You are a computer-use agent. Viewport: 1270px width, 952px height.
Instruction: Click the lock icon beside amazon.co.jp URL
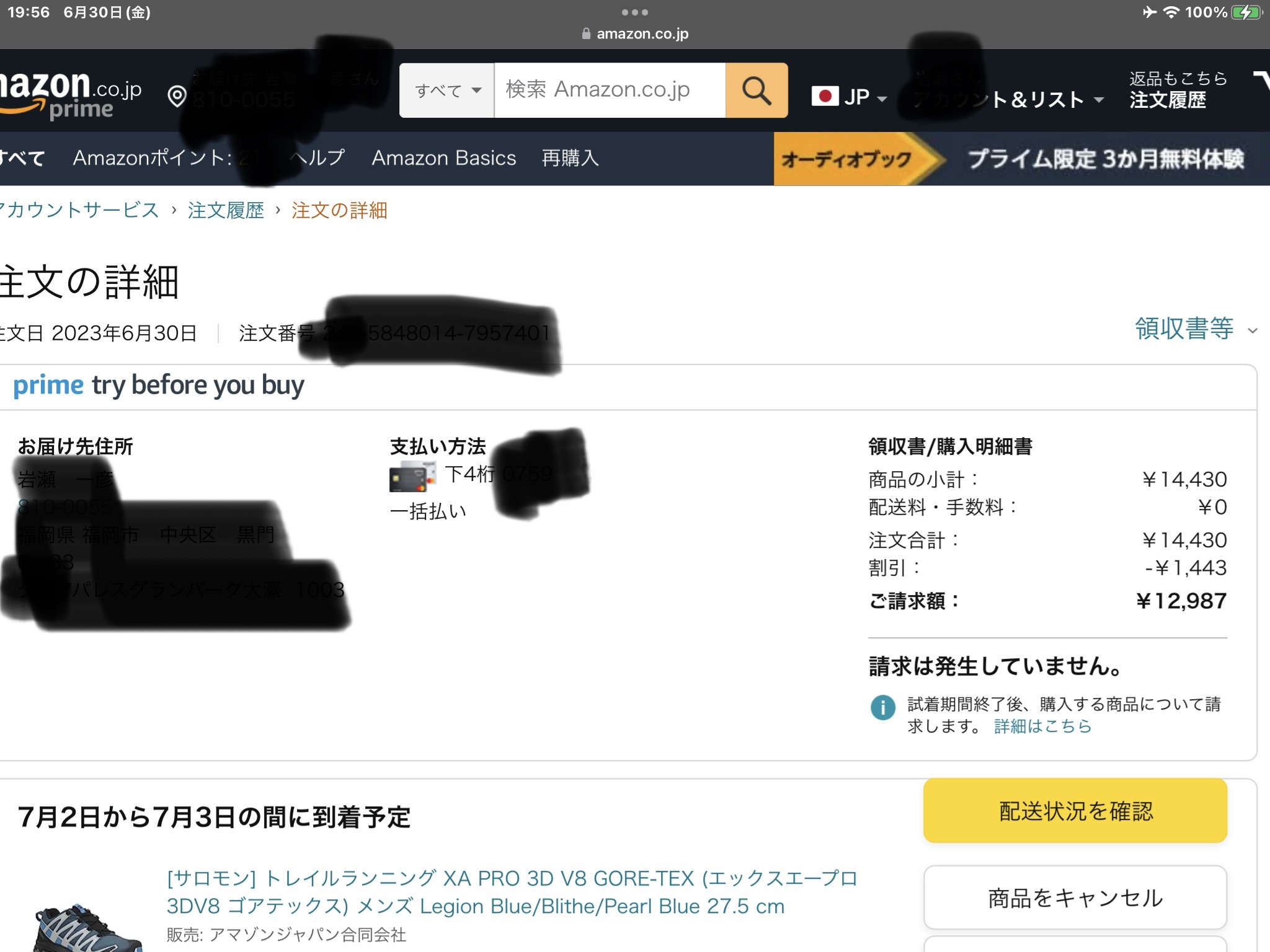[x=586, y=34]
